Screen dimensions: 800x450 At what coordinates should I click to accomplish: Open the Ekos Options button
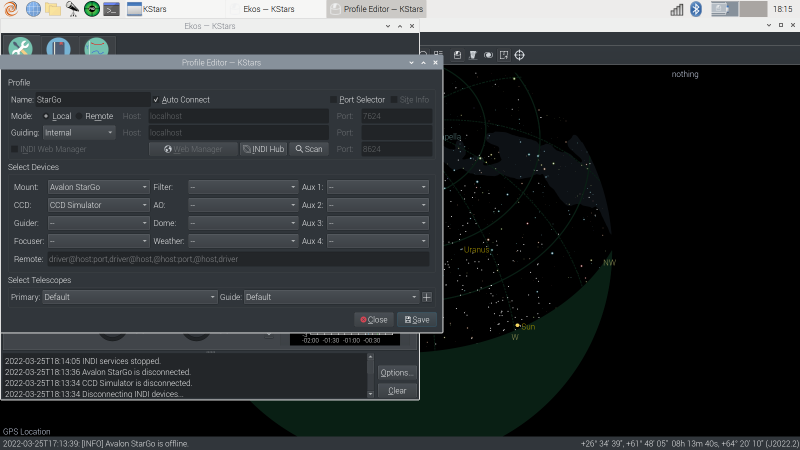click(x=397, y=373)
